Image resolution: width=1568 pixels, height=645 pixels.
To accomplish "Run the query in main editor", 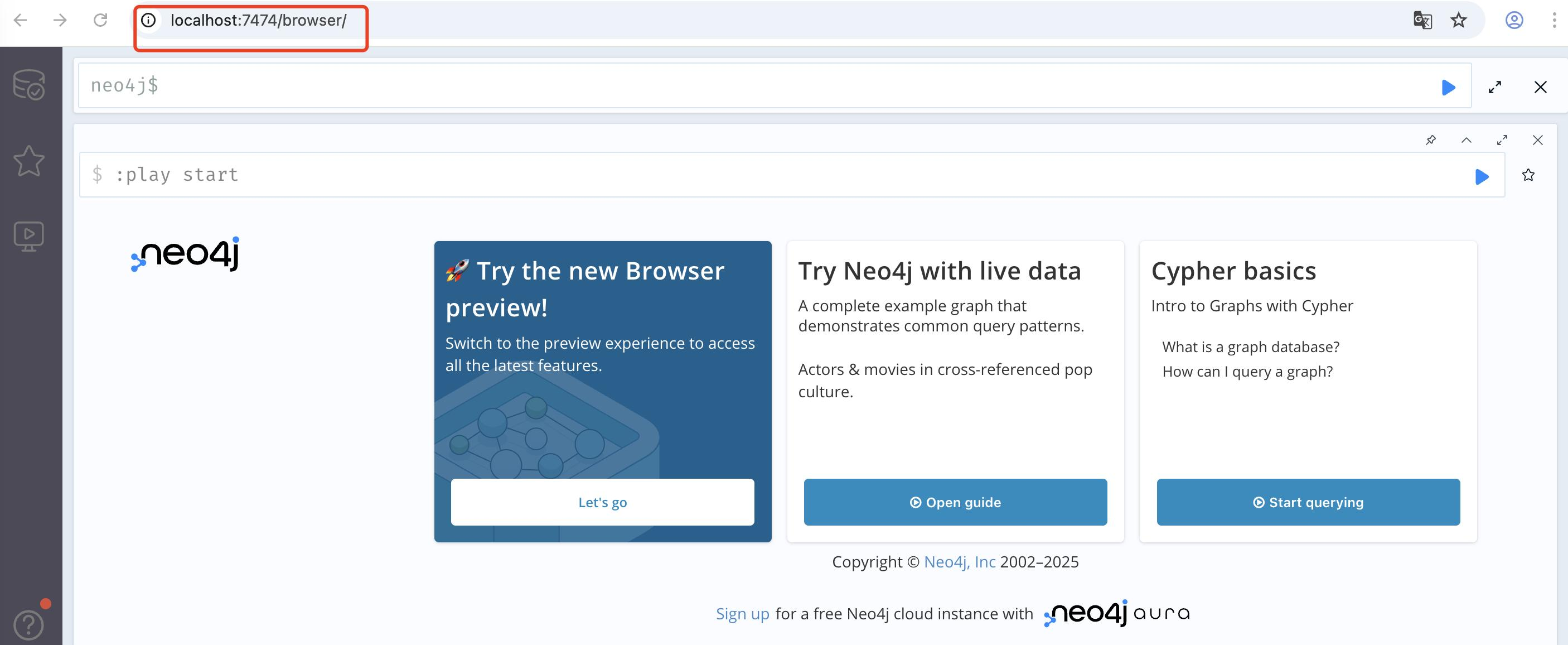I will (x=1448, y=88).
